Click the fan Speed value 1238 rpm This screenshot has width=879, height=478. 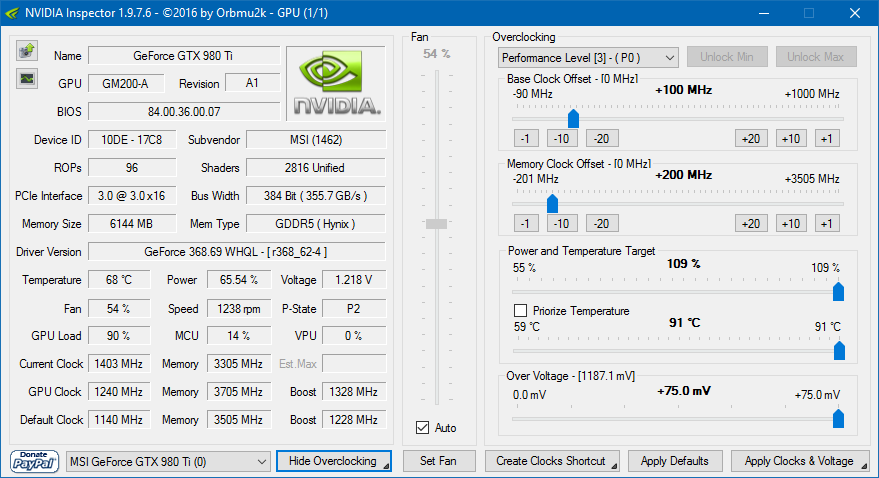(239, 309)
